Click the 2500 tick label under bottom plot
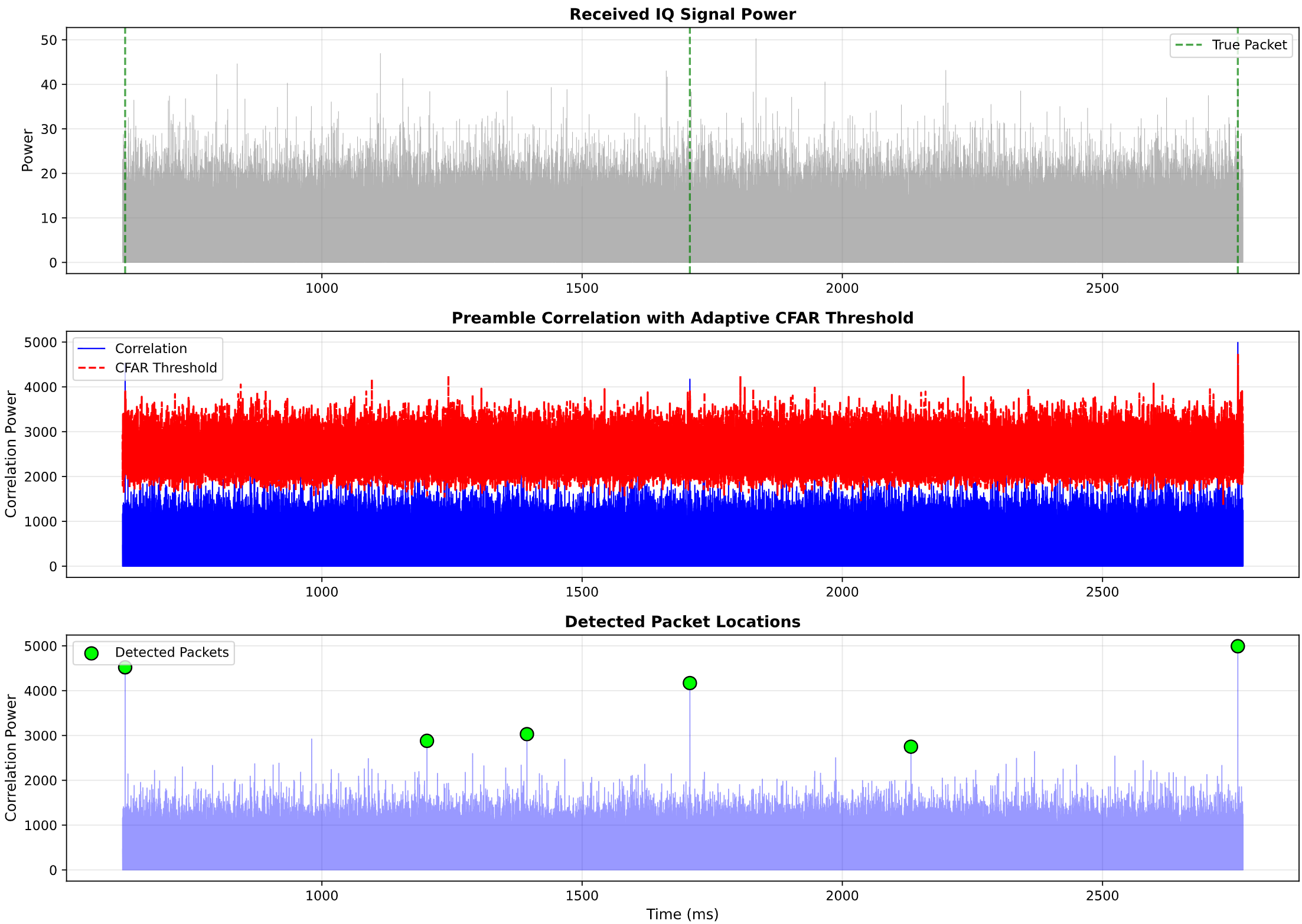This screenshot has width=1302, height=924. pyautogui.click(x=1102, y=896)
